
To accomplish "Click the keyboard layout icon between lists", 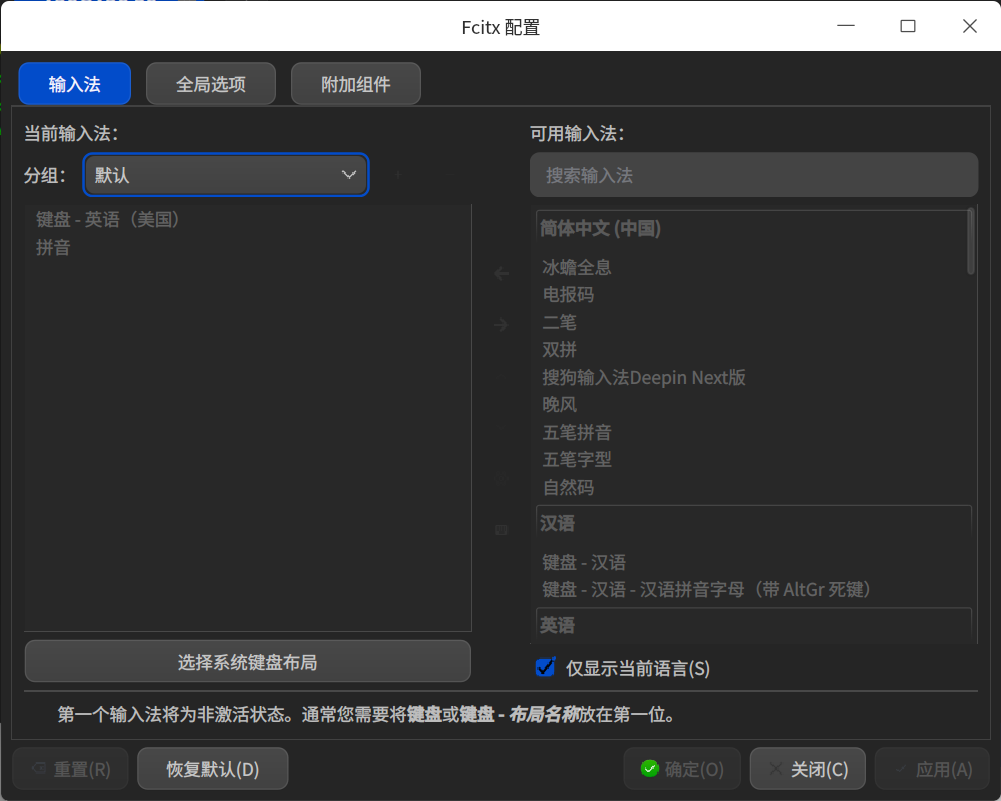I will (501, 530).
